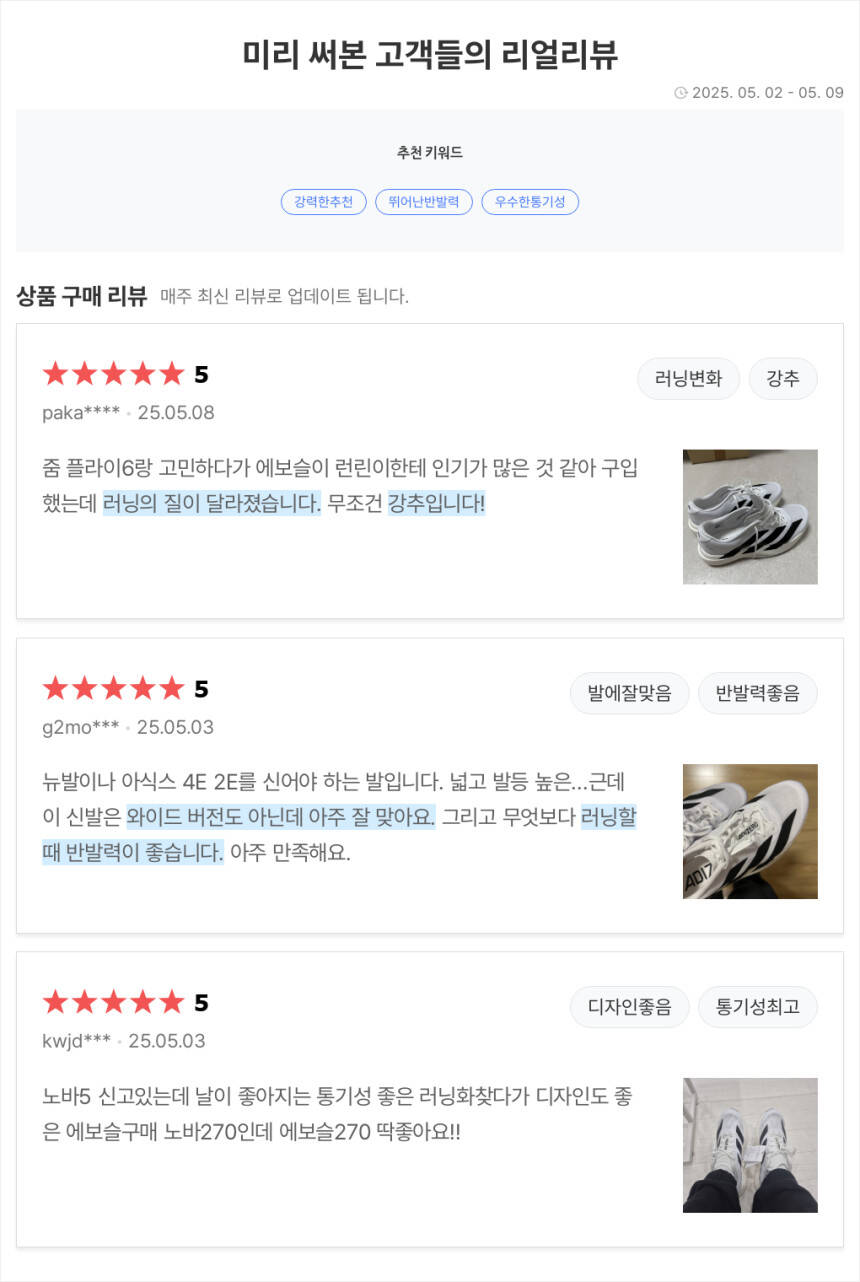The image size is (860, 1282).
Task: Click the star rating on kwjd's review
Action: click(x=114, y=1003)
